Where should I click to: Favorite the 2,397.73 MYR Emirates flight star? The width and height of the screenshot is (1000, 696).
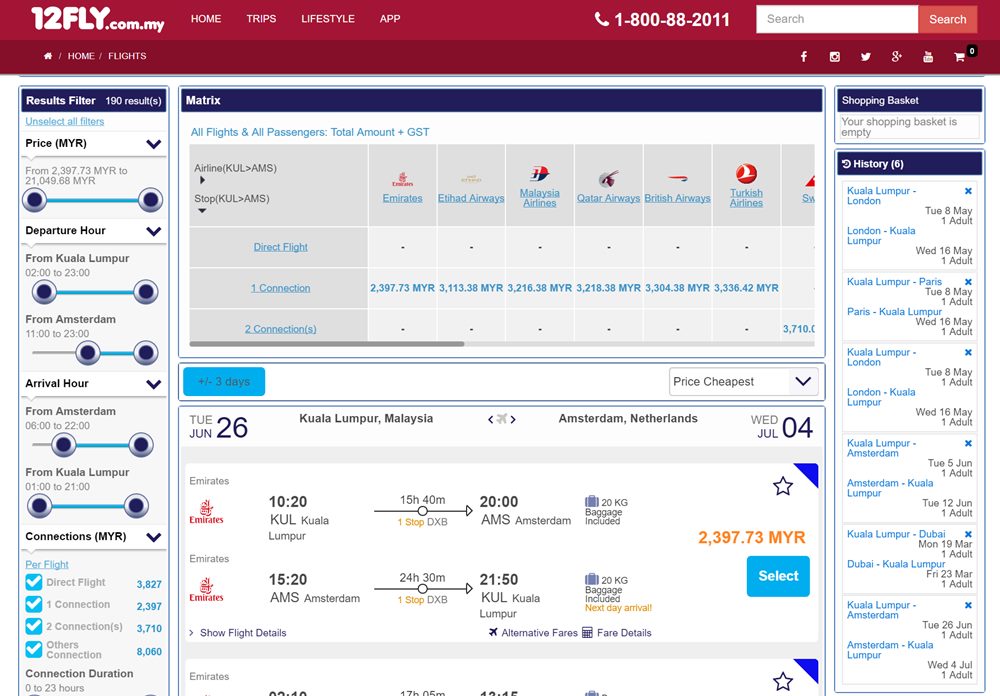tap(783, 486)
